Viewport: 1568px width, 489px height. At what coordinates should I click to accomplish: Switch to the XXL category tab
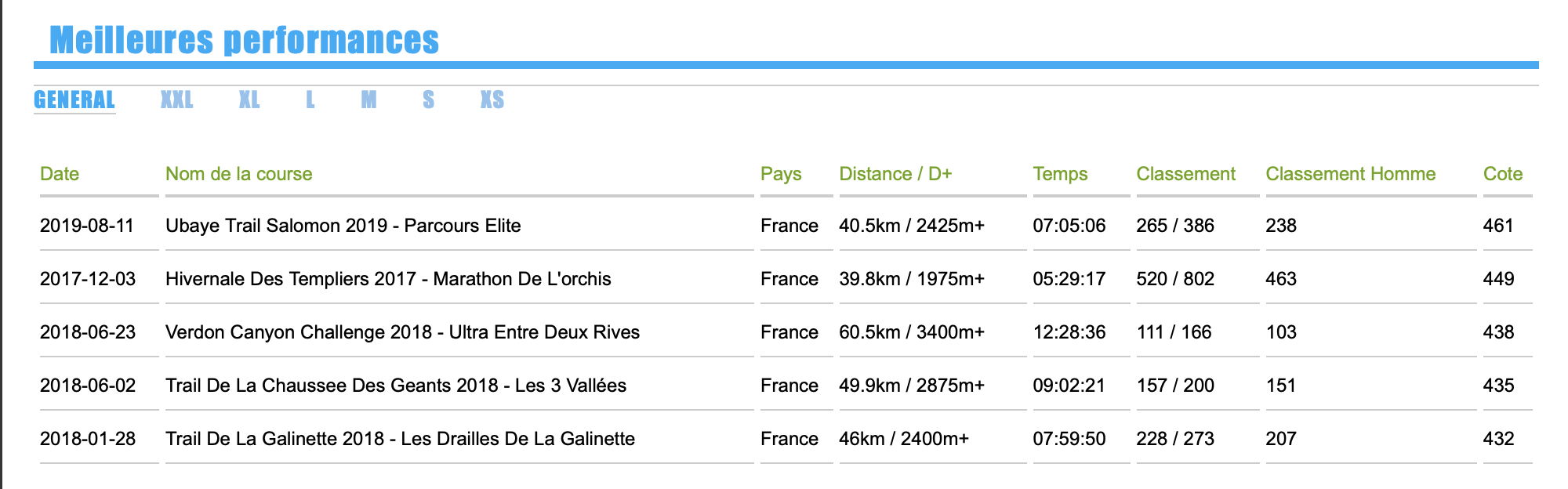tap(176, 100)
